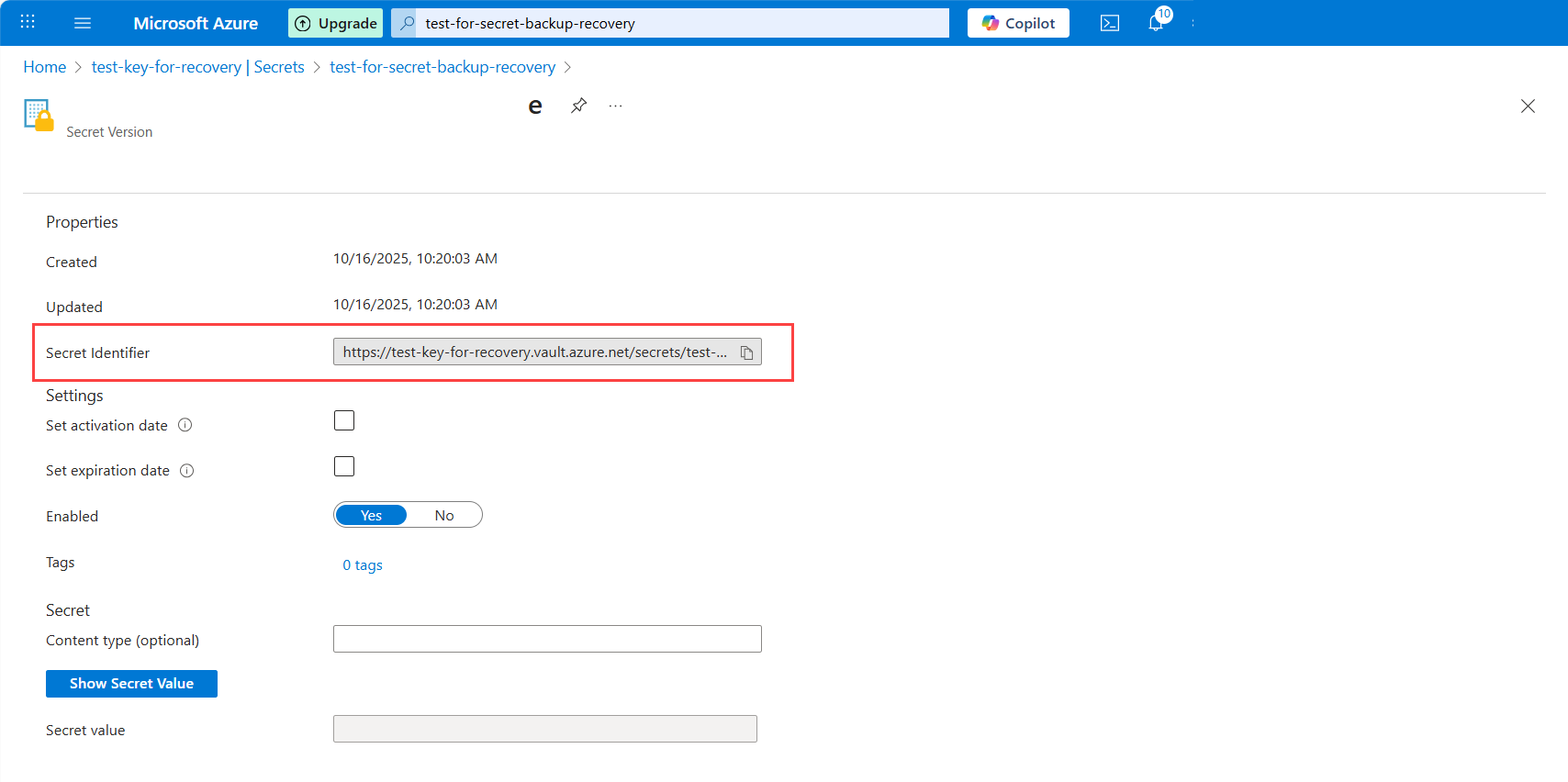This screenshot has height=782, width=1568.
Task: Go to Home breadcrumb
Action: click(45, 67)
